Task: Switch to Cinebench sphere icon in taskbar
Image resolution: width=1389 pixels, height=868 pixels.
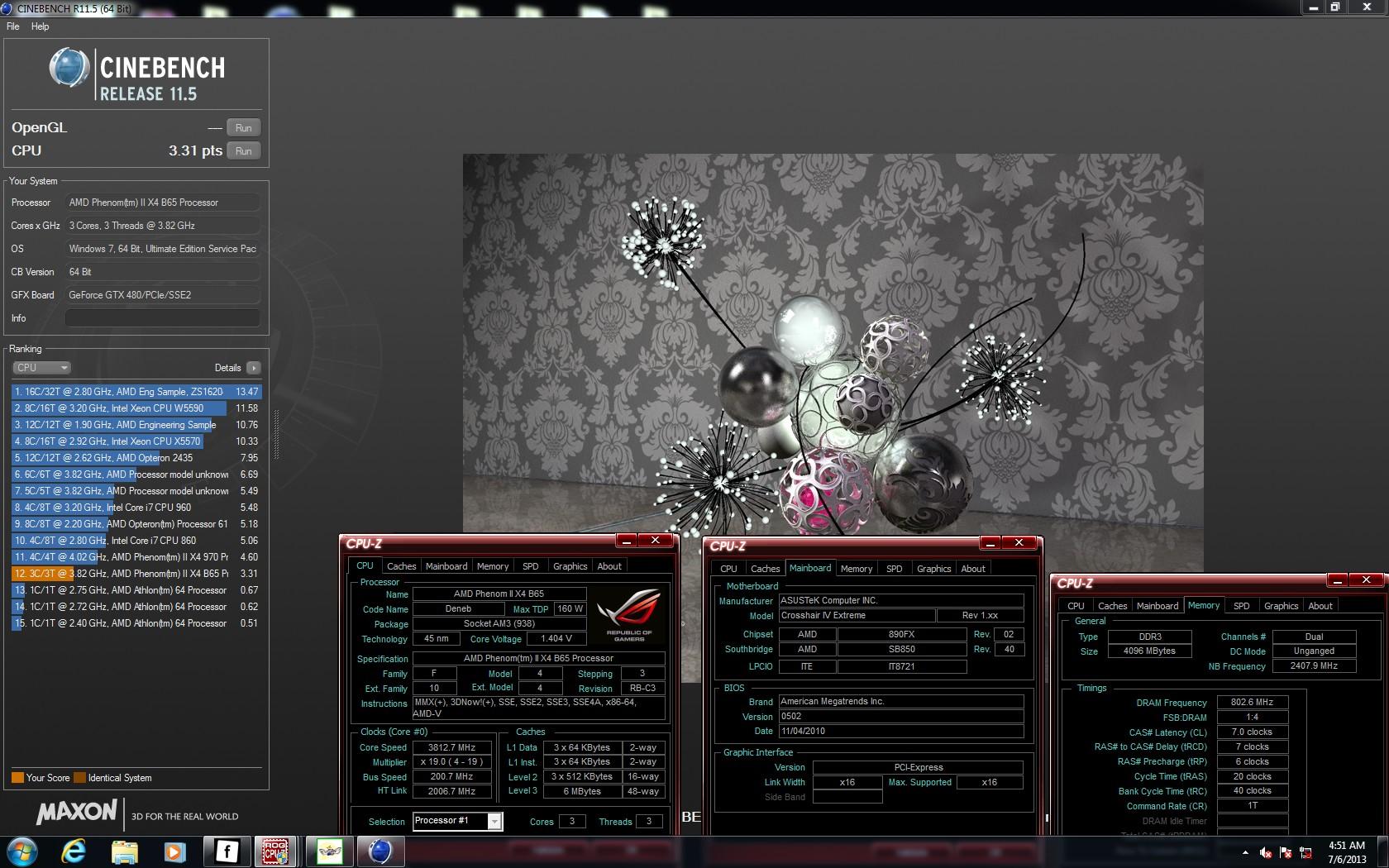Action: click(379, 851)
